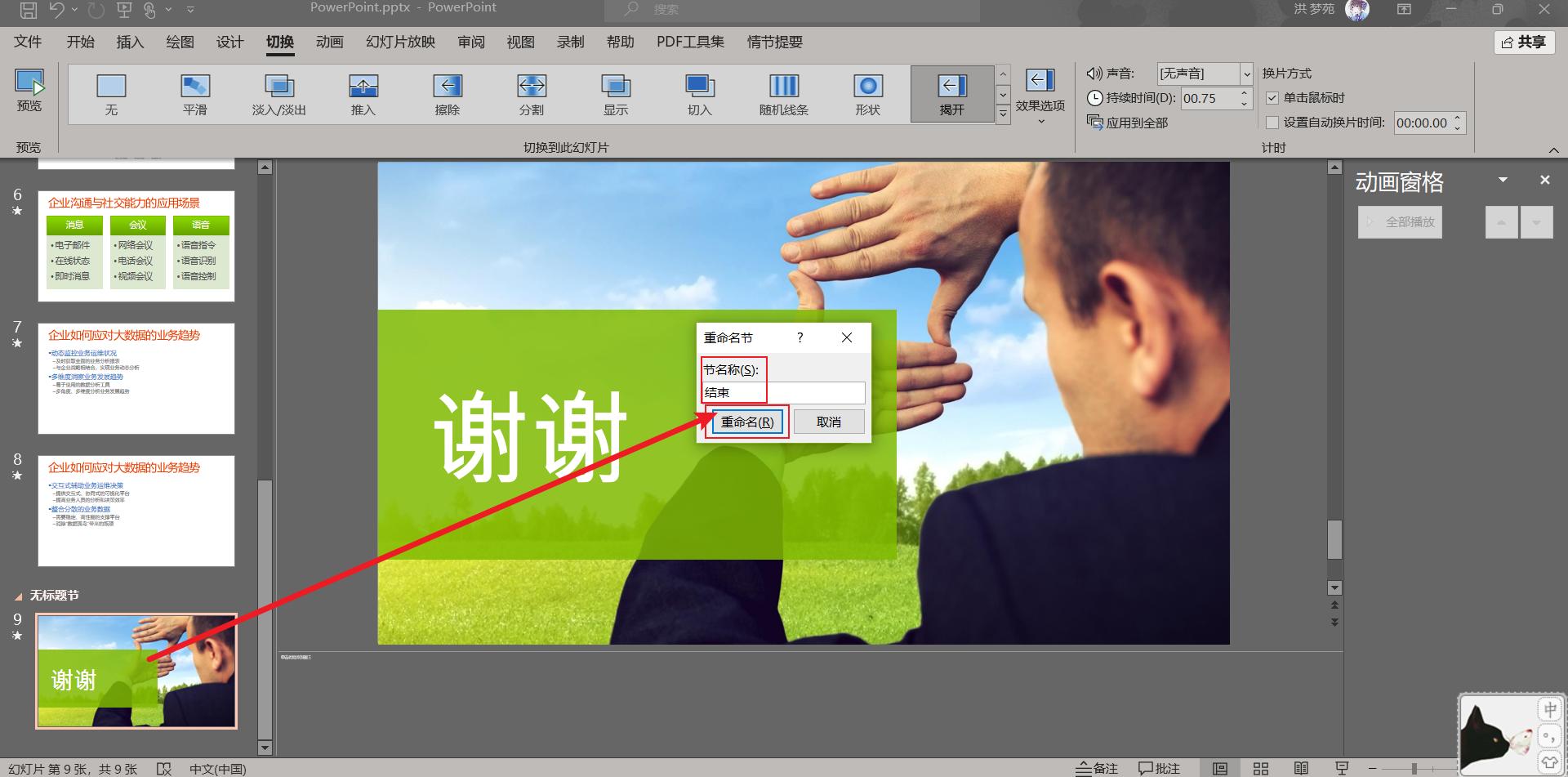Image resolution: width=1568 pixels, height=777 pixels.
Task: Click the undo icon
Action: tap(56, 10)
